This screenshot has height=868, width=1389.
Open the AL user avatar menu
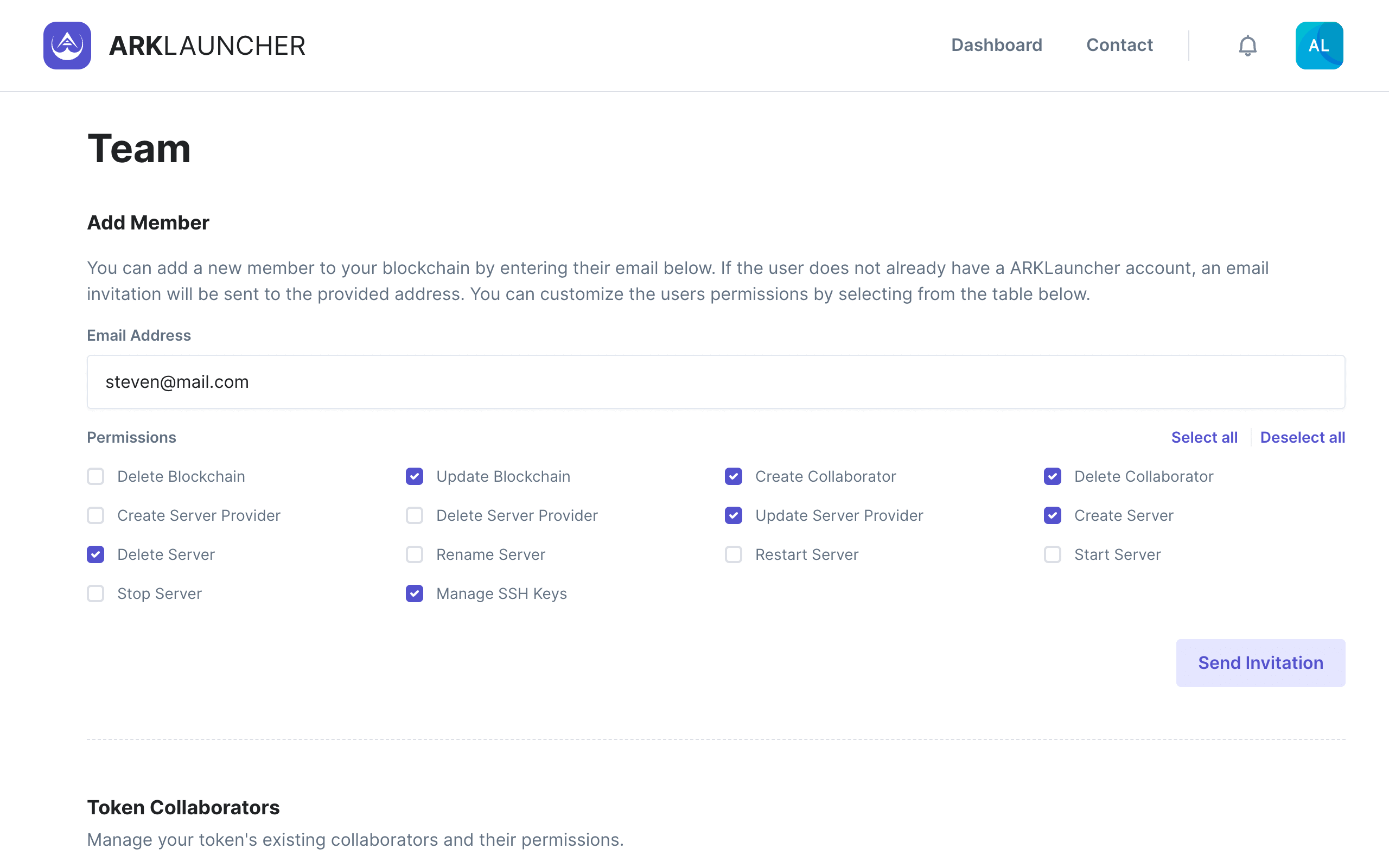tap(1318, 46)
